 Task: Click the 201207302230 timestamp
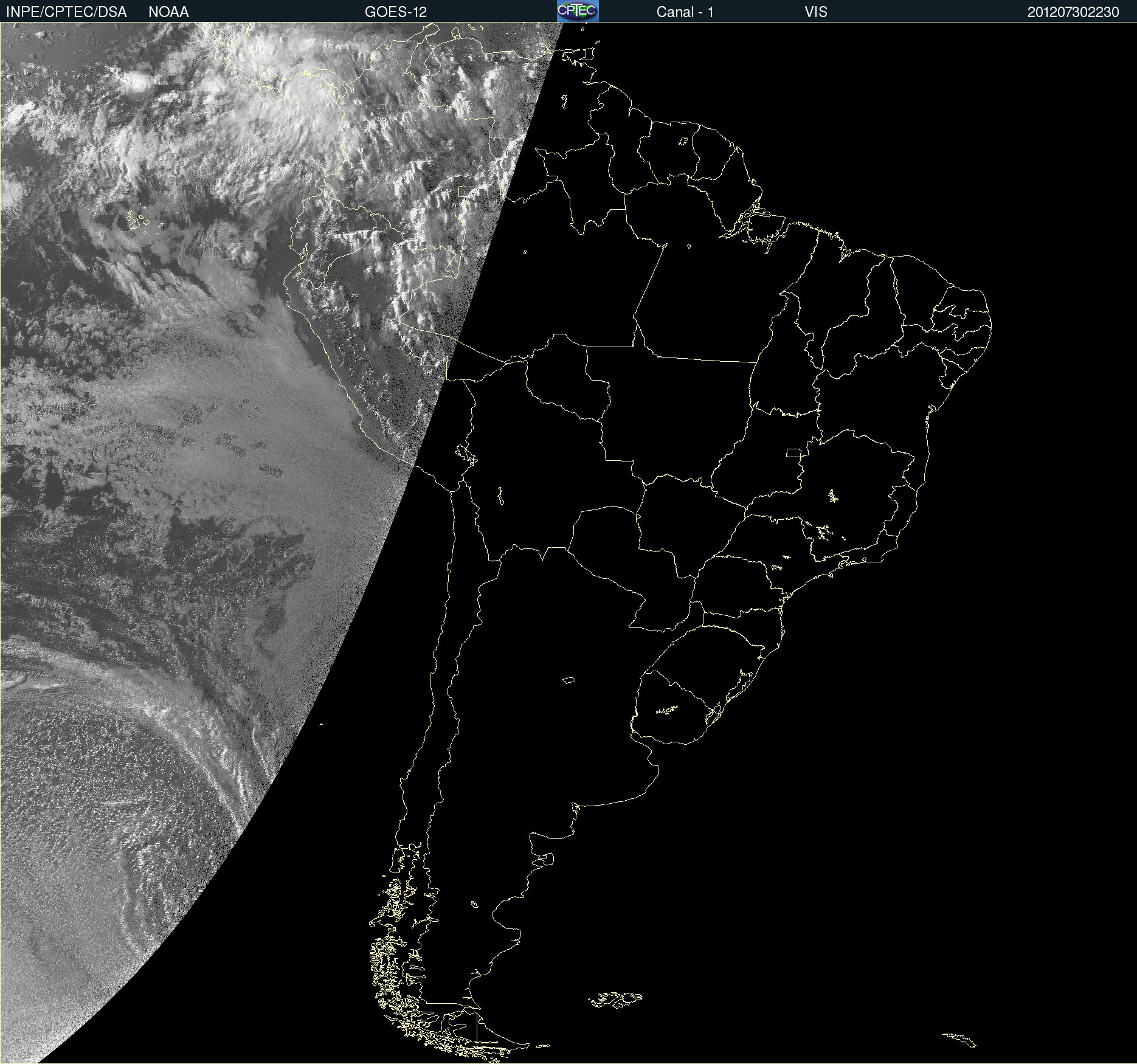pos(1073,12)
